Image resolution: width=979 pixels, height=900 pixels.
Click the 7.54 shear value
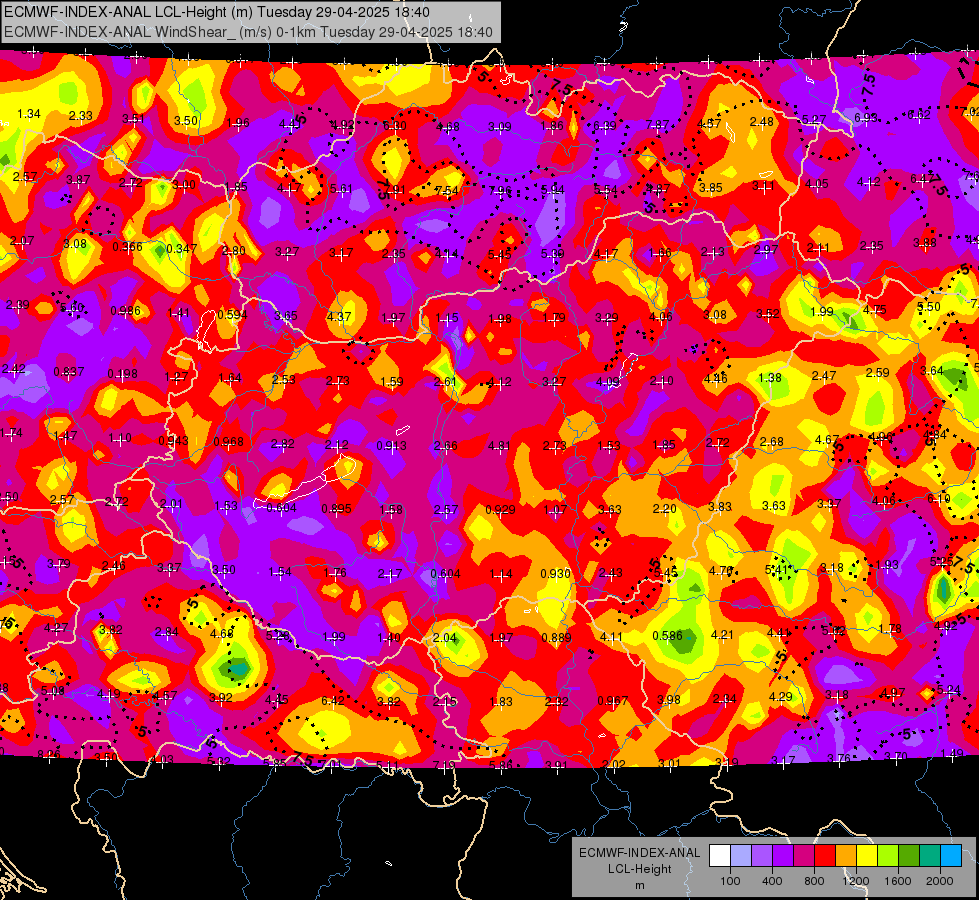point(447,190)
